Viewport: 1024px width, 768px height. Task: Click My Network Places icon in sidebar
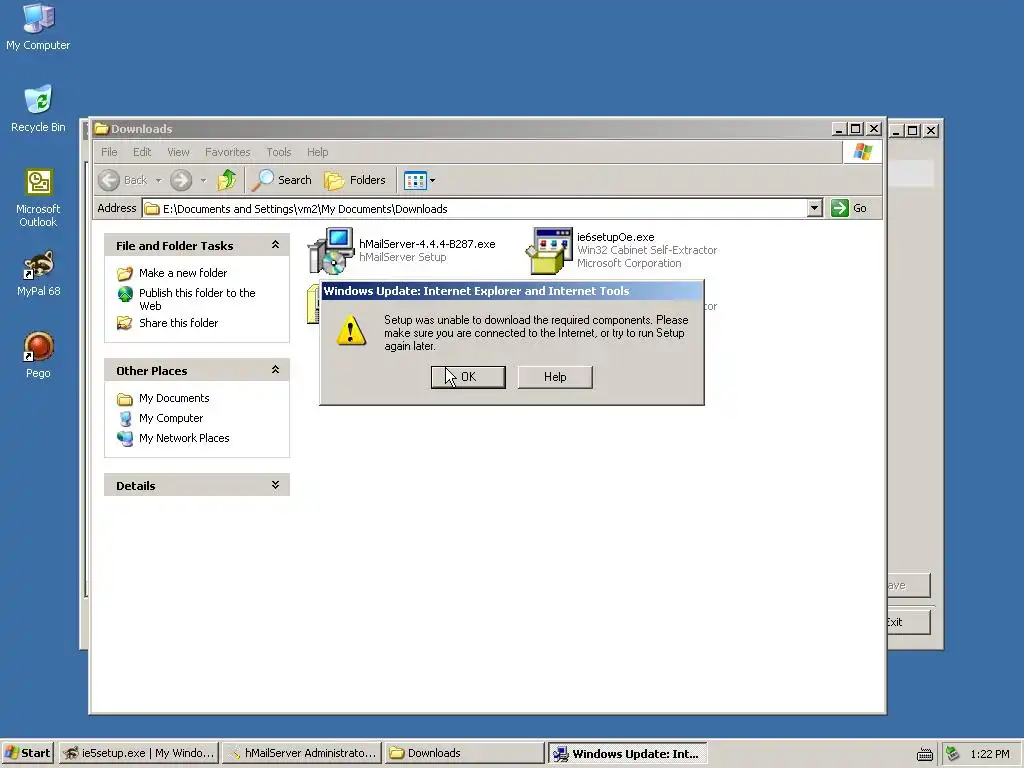coord(125,438)
